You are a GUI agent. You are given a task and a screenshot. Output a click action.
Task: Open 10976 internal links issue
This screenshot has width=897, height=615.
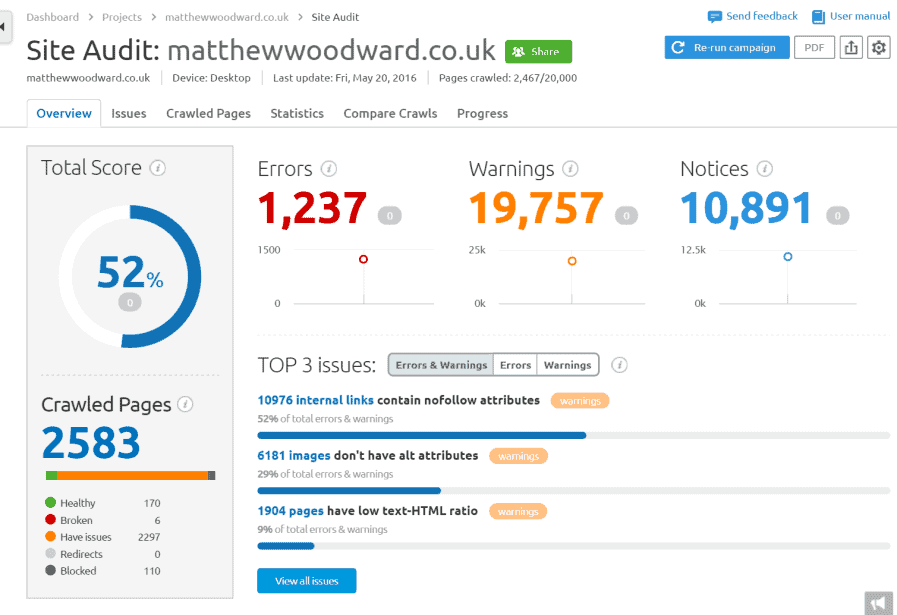[x=316, y=400]
